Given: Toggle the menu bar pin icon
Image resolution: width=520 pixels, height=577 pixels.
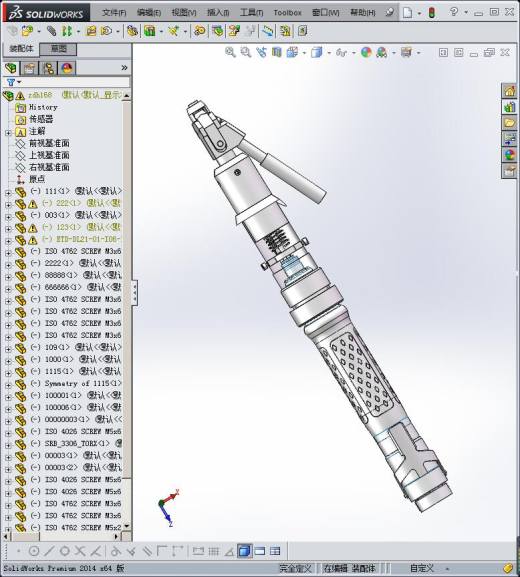Looking at the screenshot, I should pyautogui.click(x=389, y=13).
